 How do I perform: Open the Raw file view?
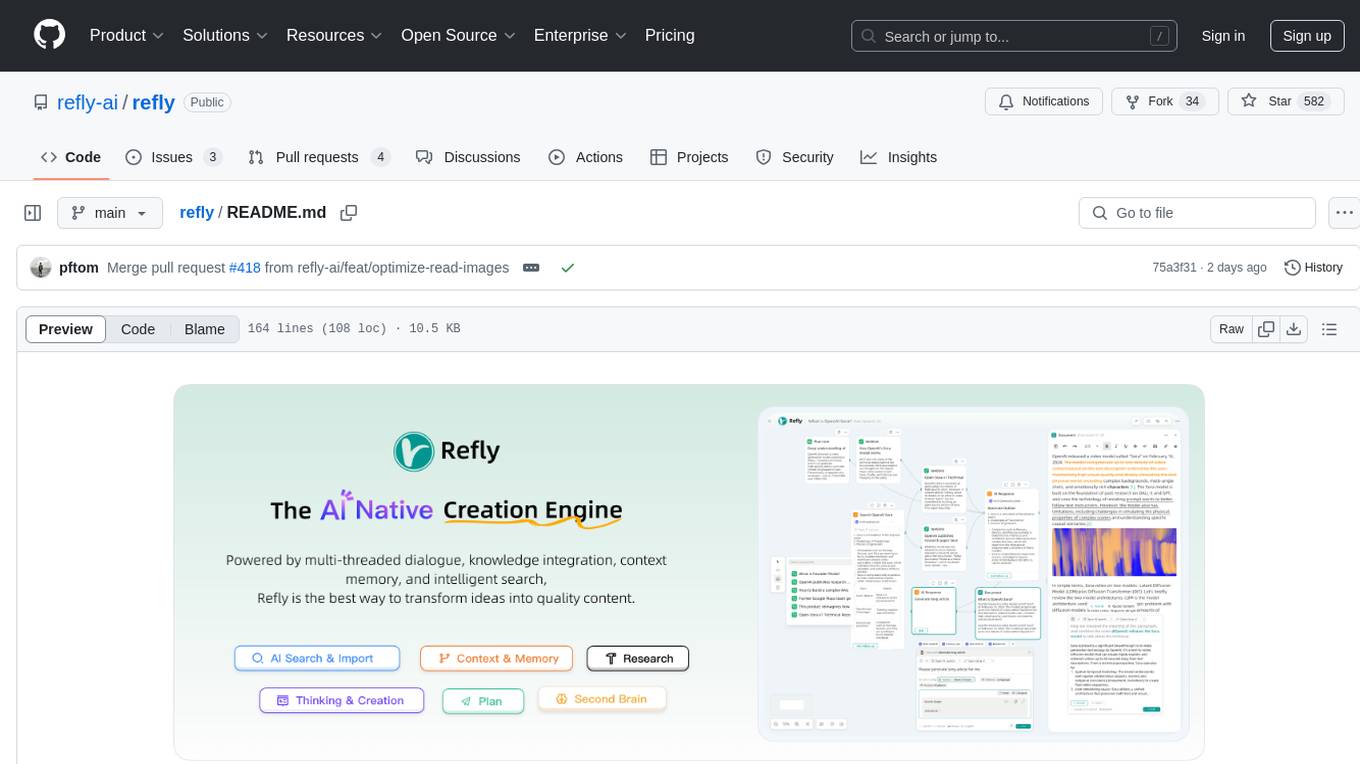1231,329
